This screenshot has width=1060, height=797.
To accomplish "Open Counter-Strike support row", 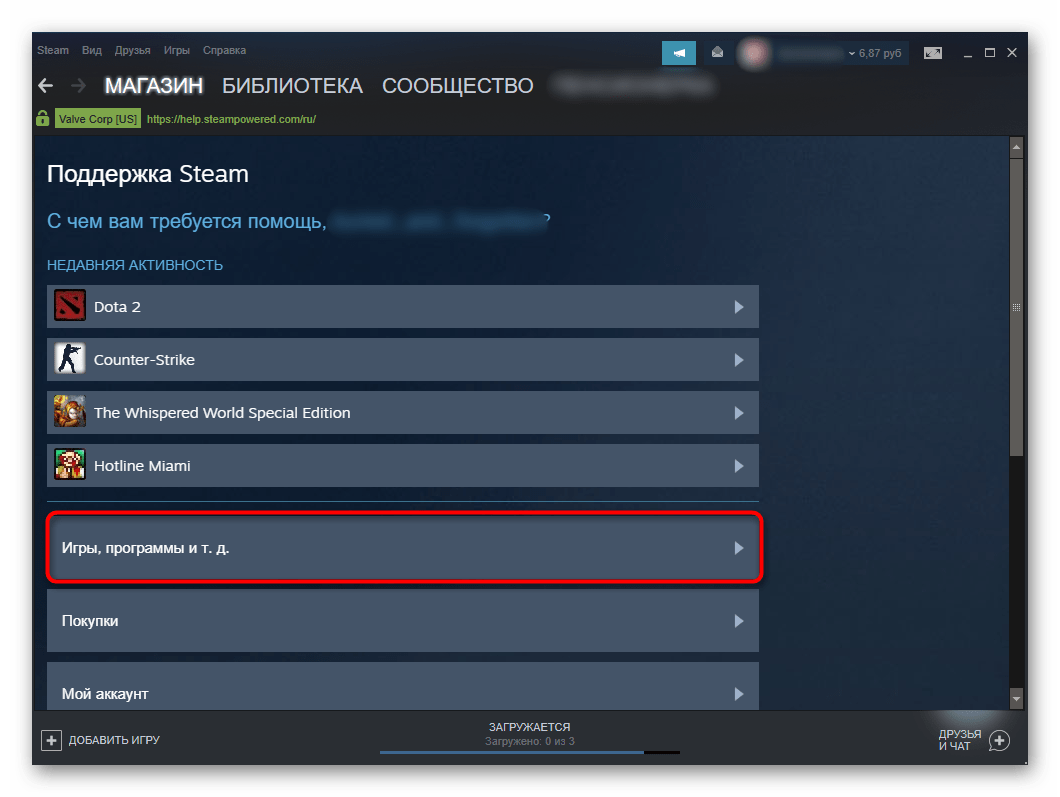I will [x=403, y=360].
